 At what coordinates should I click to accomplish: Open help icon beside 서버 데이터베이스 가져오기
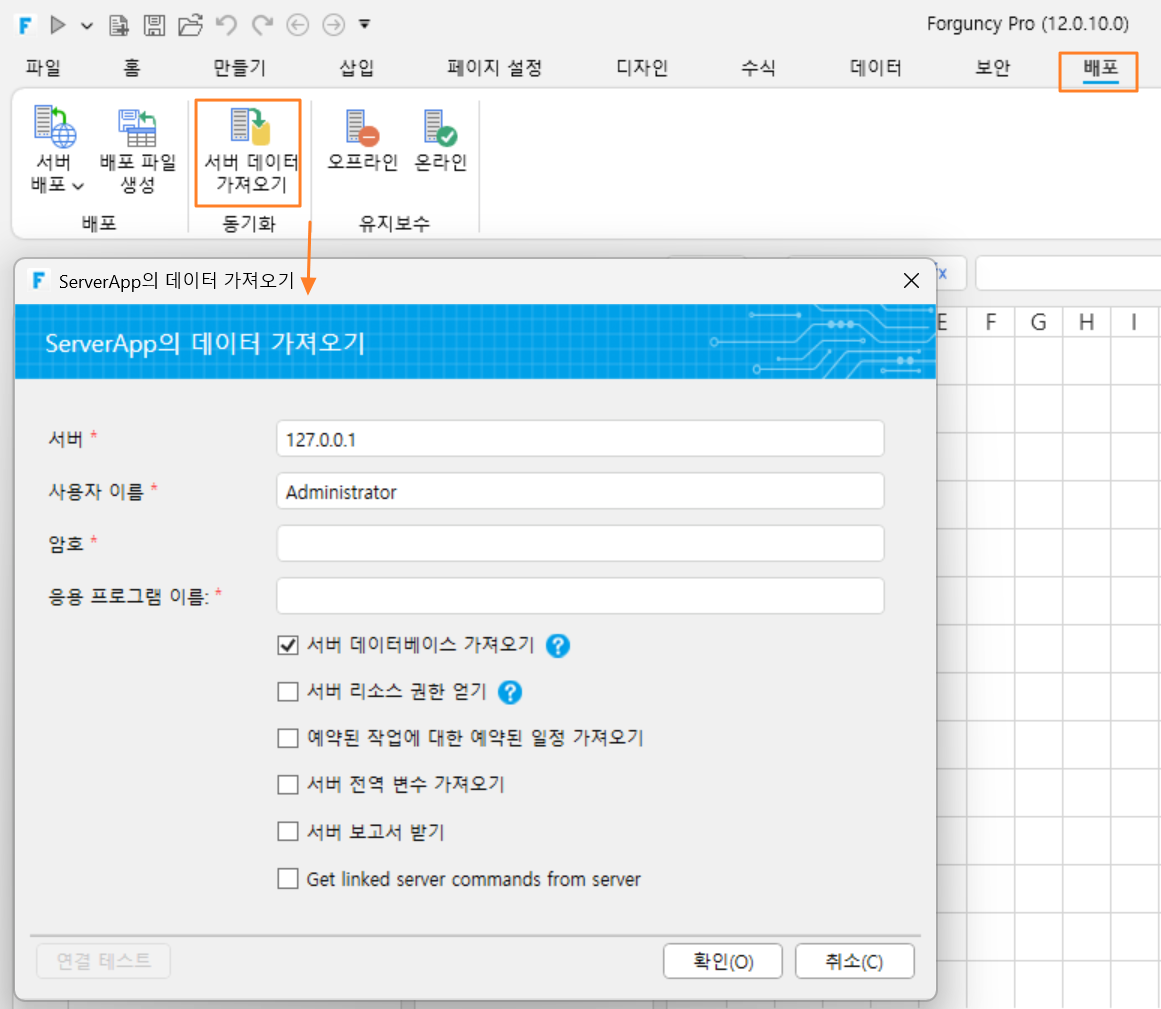558,646
